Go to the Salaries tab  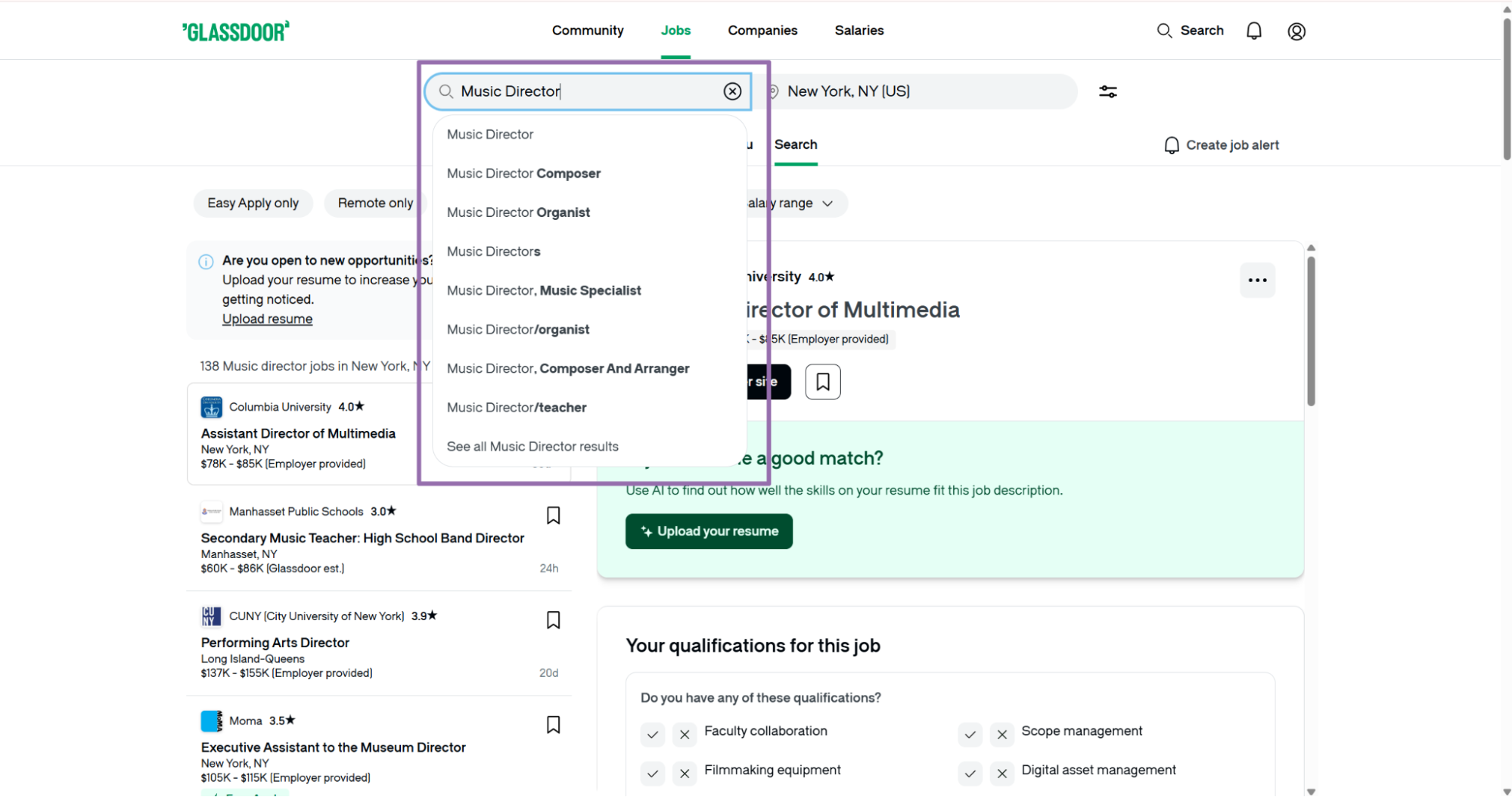pyautogui.click(x=859, y=30)
